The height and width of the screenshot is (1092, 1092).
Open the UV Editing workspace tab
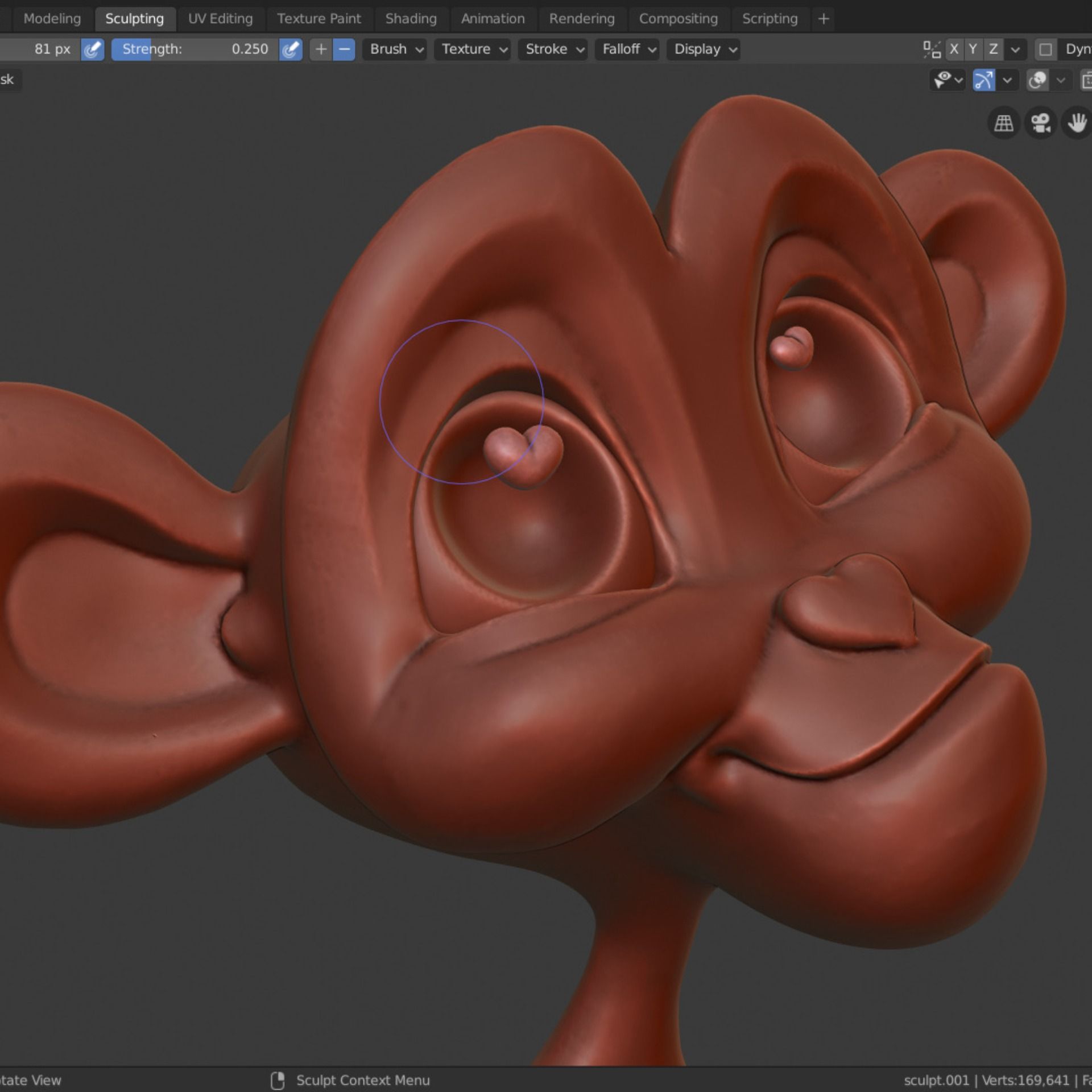click(220, 19)
